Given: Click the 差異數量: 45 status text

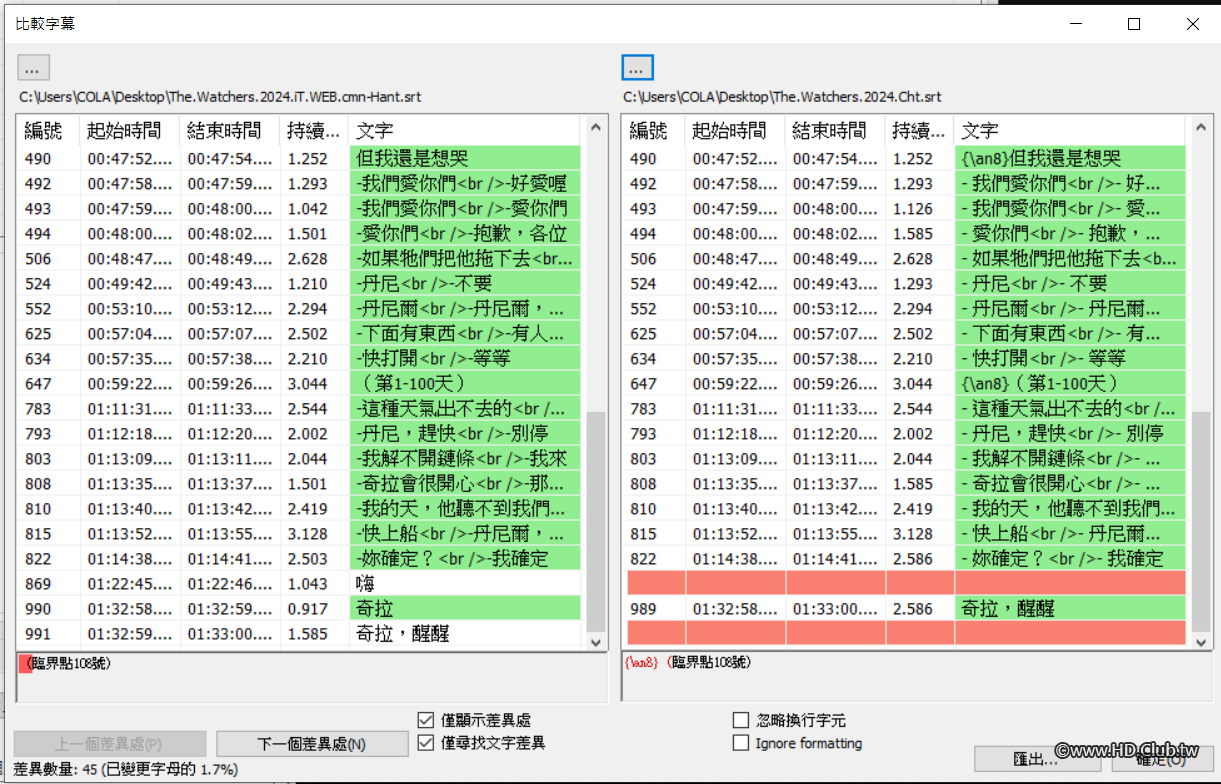Looking at the screenshot, I should [x=125, y=769].
